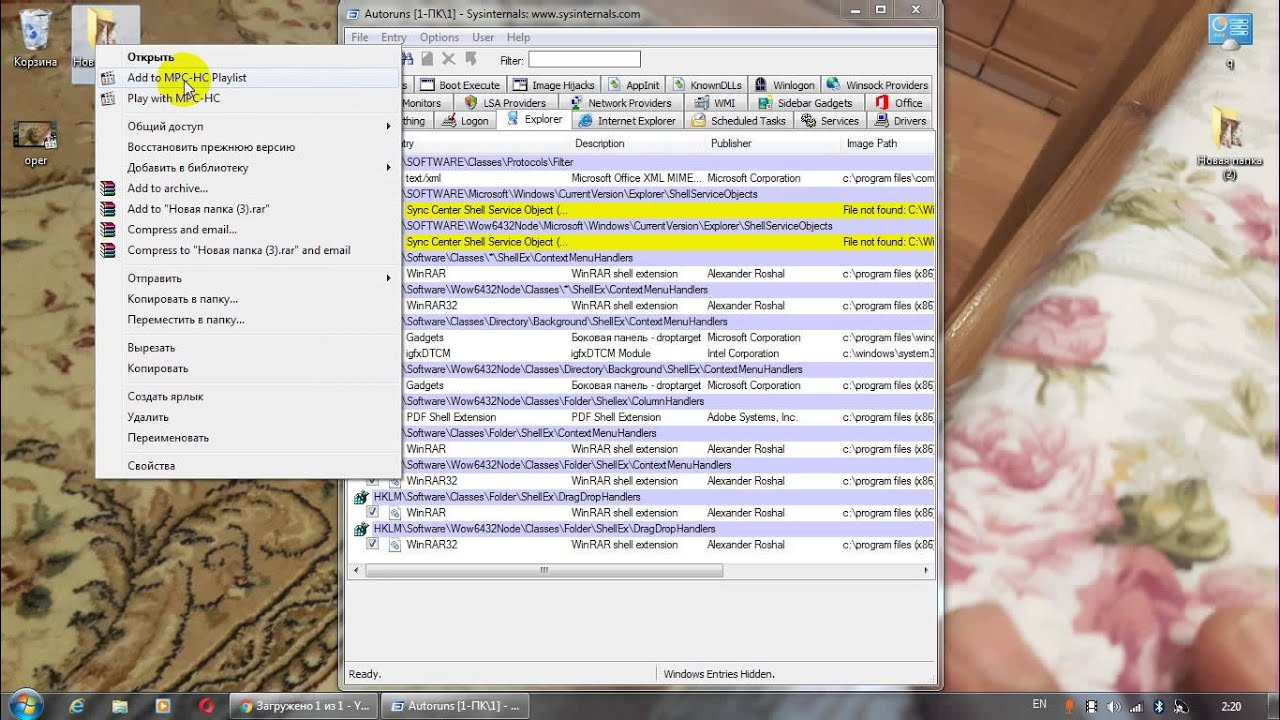Choose Add to archive... WinRAR entry
The width and height of the screenshot is (1280, 720).
pyautogui.click(x=248, y=188)
